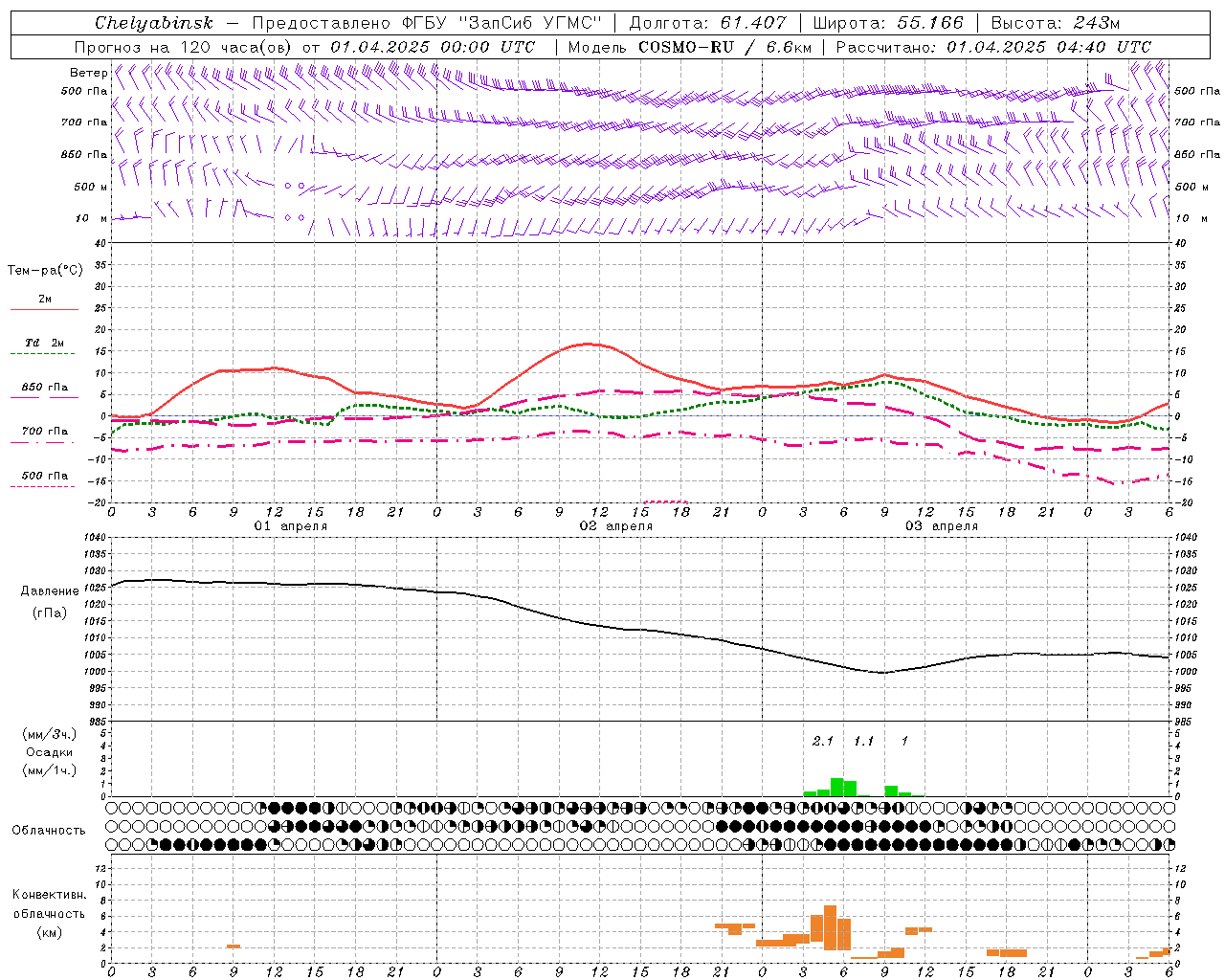Click the 'Давление' pressure panel label

[50, 591]
